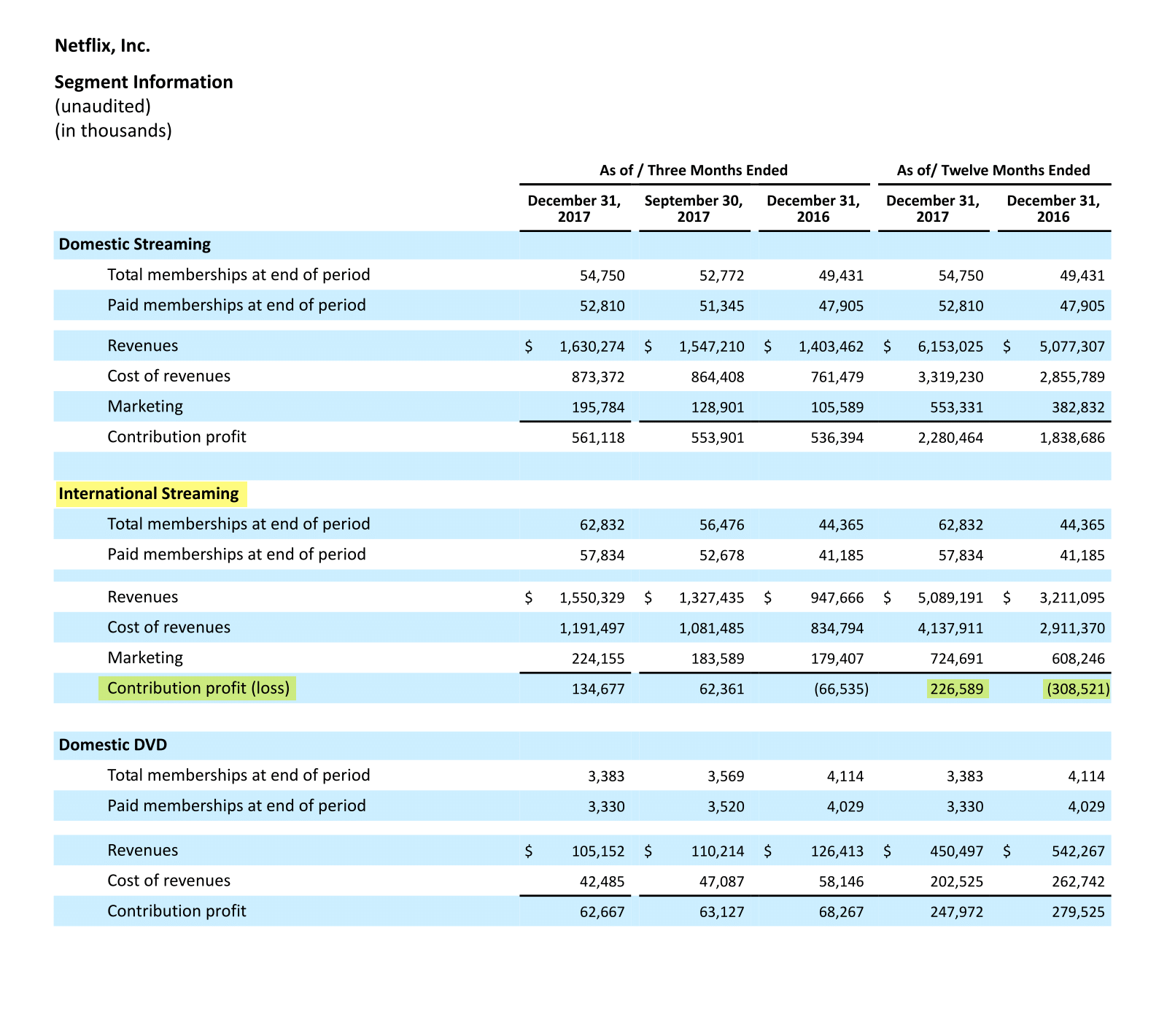Viewport: 1167px width, 1036px height.
Task: Select DVD total memberships 3,569
Action: click(726, 776)
